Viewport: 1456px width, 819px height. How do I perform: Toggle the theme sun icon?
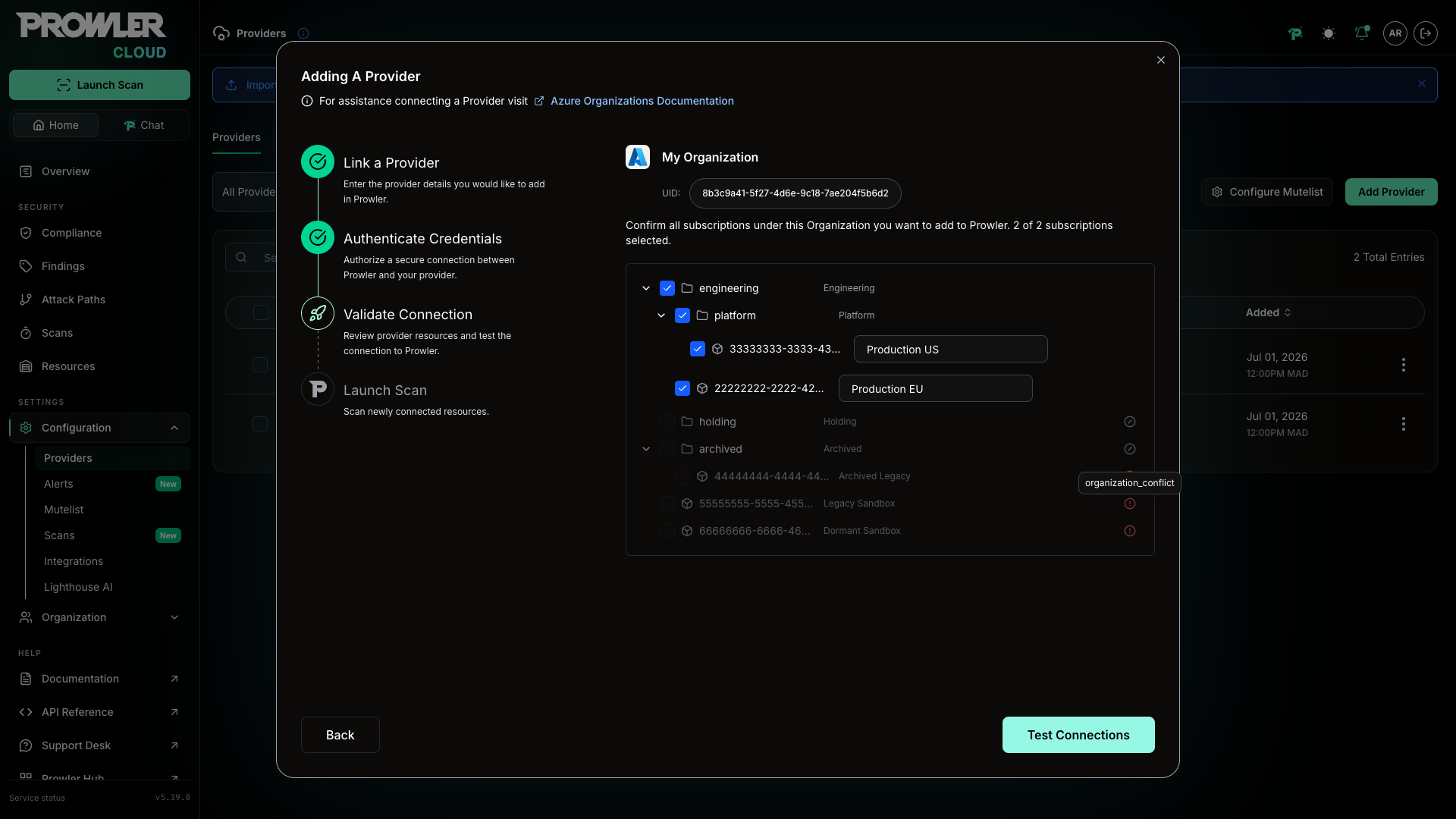[x=1328, y=33]
